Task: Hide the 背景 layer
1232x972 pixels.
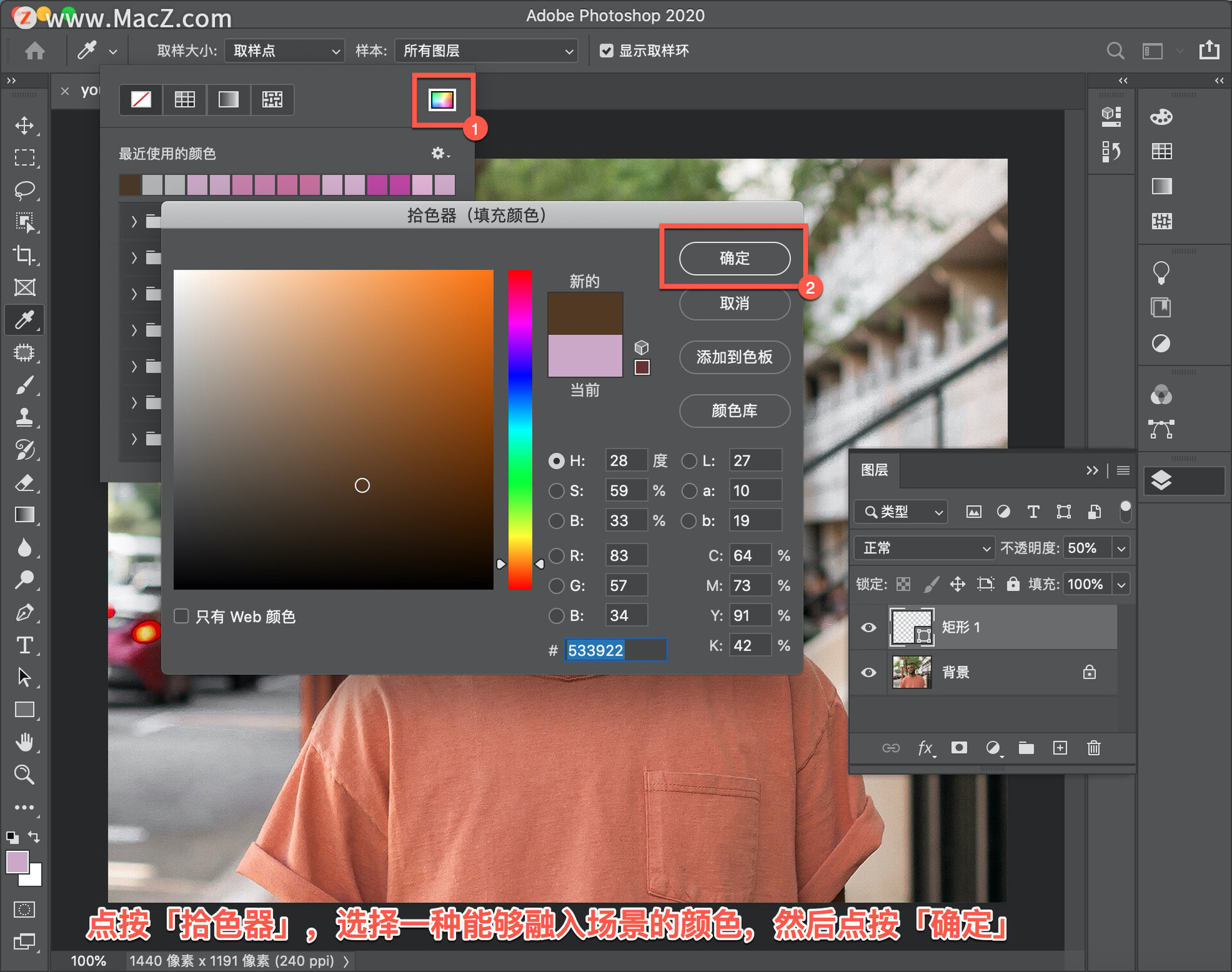Action: tap(869, 672)
